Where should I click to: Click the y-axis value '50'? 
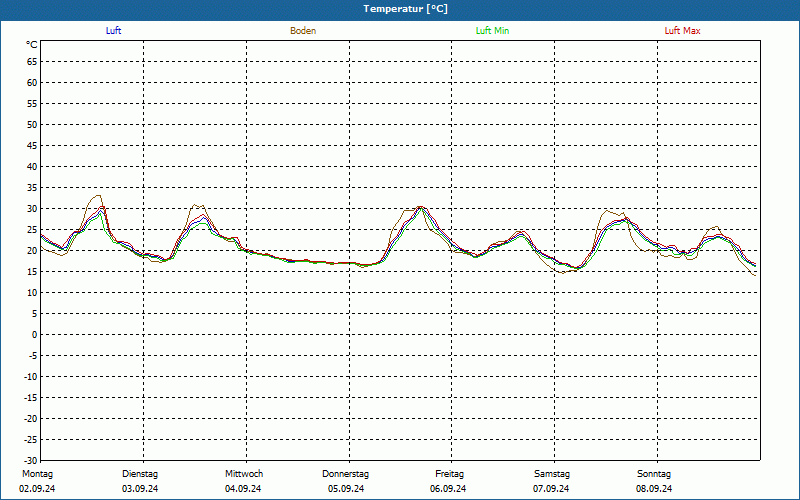pyautogui.click(x=32, y=124)
